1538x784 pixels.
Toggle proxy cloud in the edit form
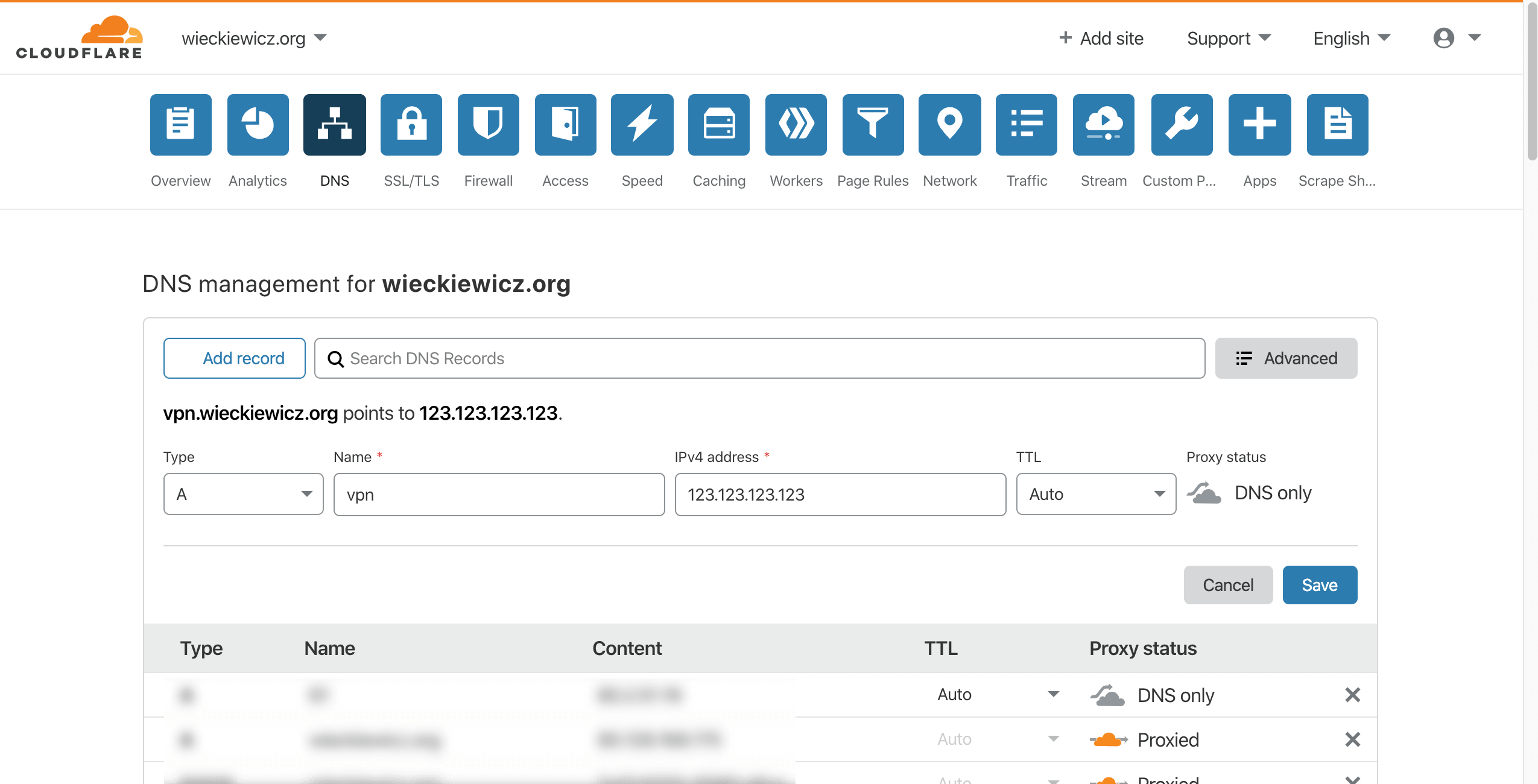pyautogui.click(x=1204, y=493)
